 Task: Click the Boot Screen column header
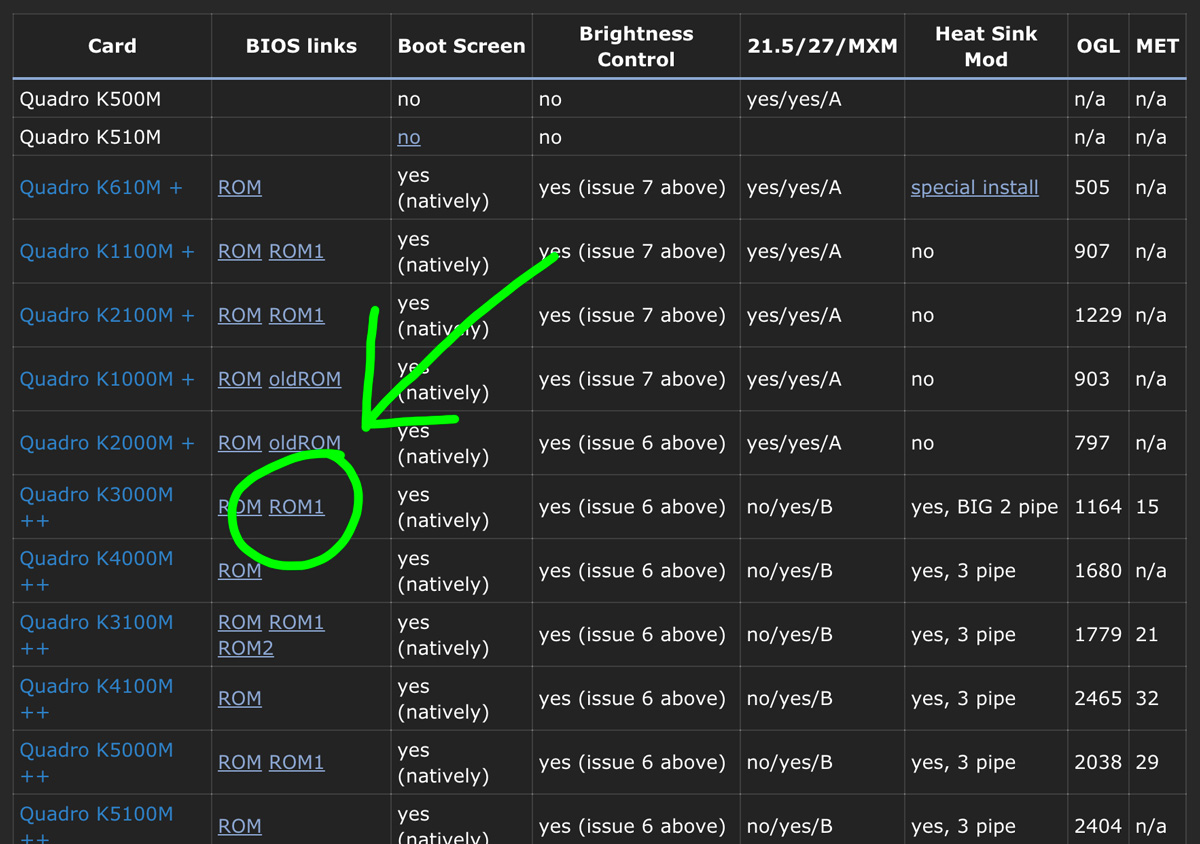click(x=461, y=46)
